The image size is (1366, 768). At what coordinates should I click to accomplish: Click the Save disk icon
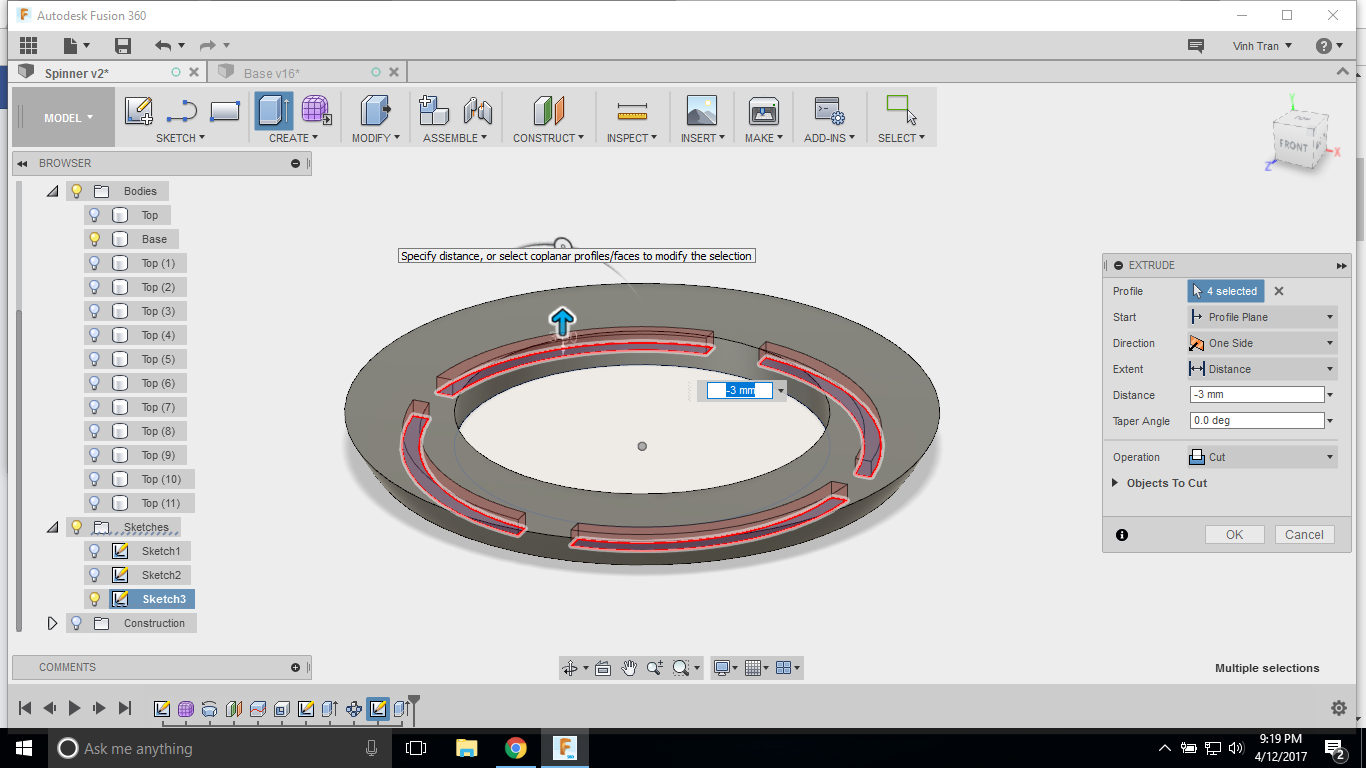pos(123,45)
